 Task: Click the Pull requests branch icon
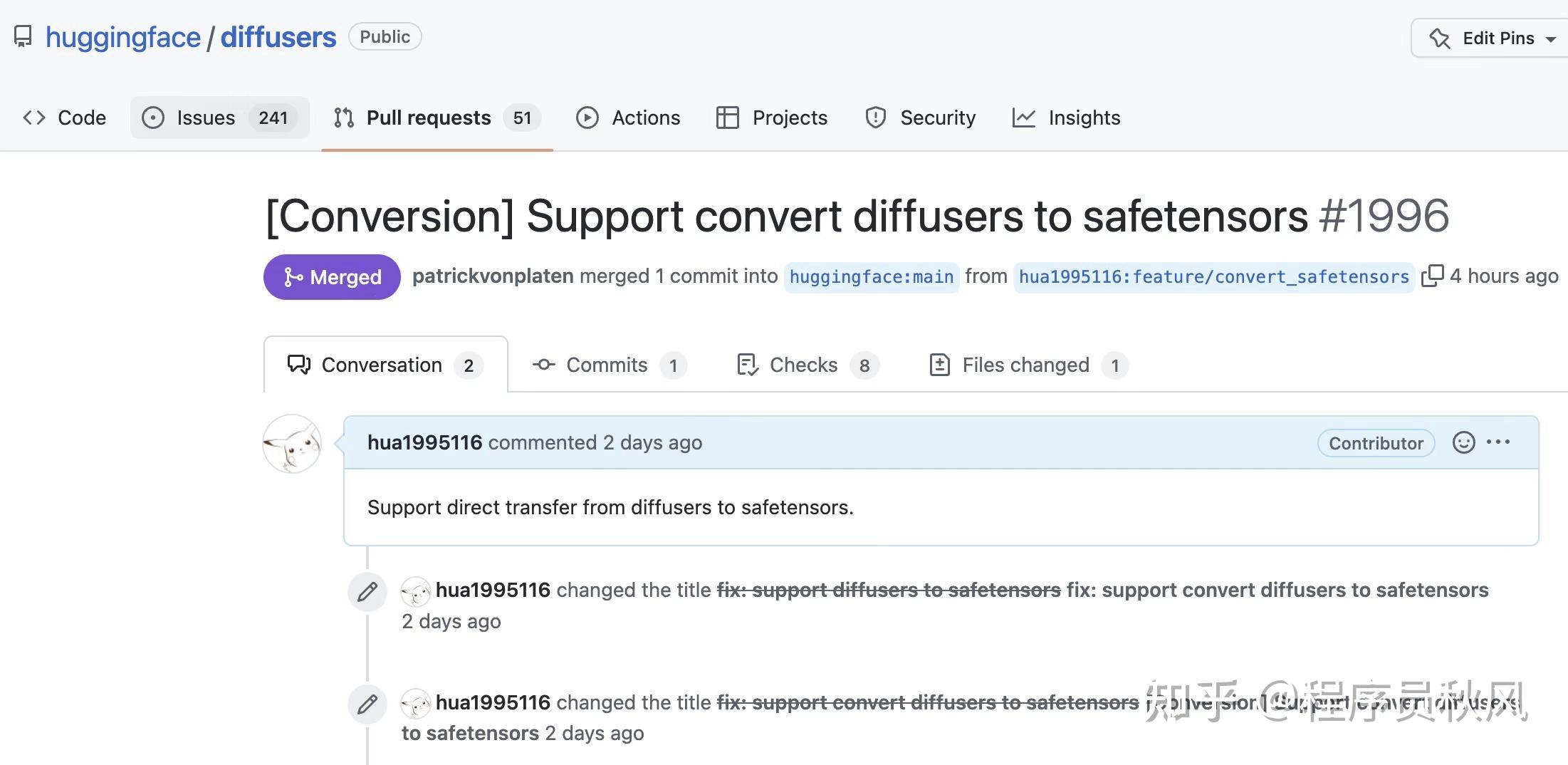point(344,118)
